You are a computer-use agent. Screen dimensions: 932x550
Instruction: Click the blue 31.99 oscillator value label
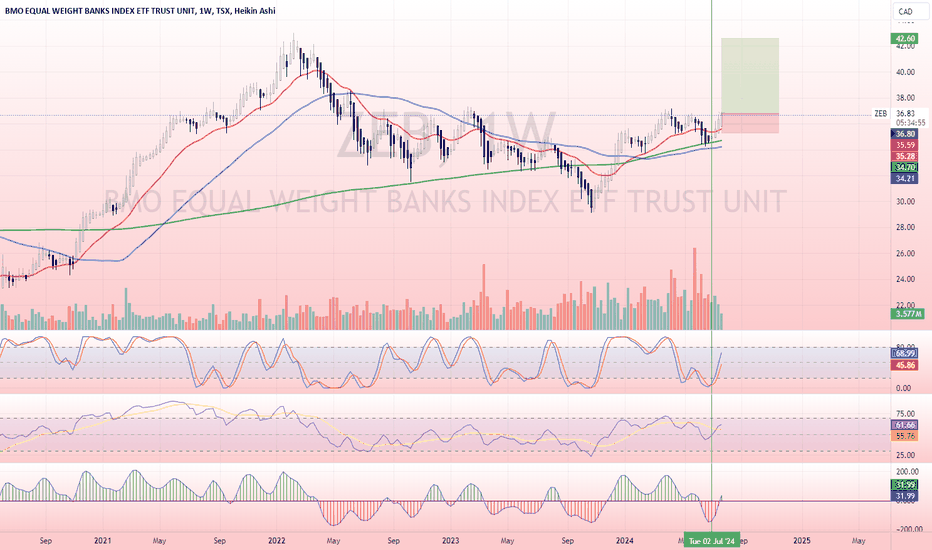pos(905,496)
